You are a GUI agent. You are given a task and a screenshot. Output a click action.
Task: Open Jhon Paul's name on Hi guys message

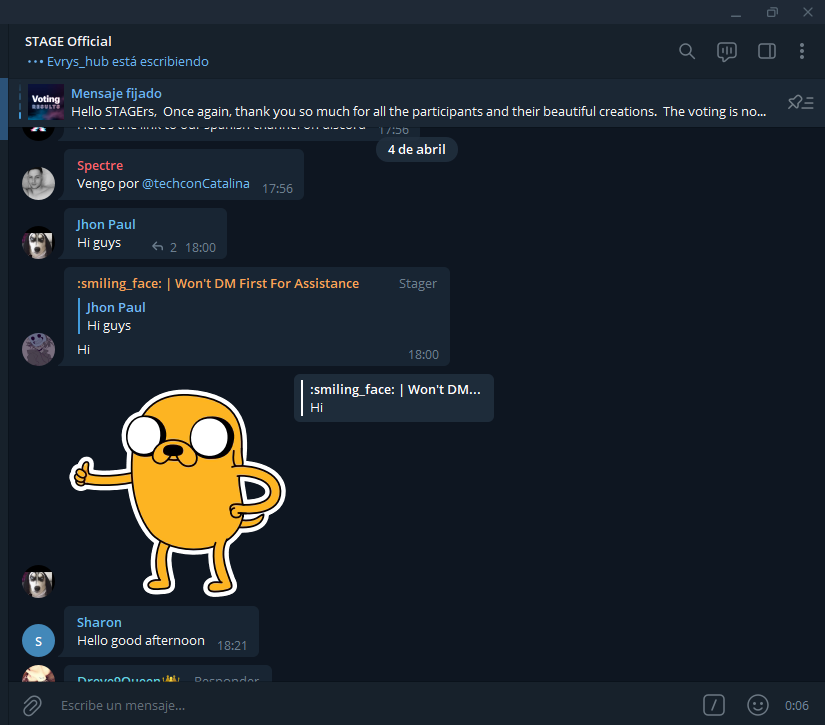[x=106, y=225]
